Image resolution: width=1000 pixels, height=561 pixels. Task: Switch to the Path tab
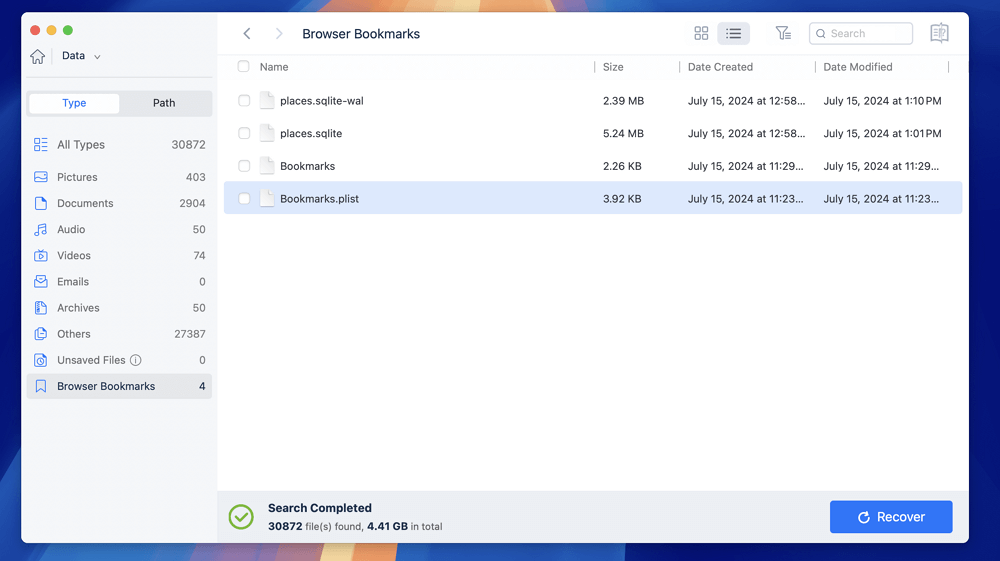[164, 103]
